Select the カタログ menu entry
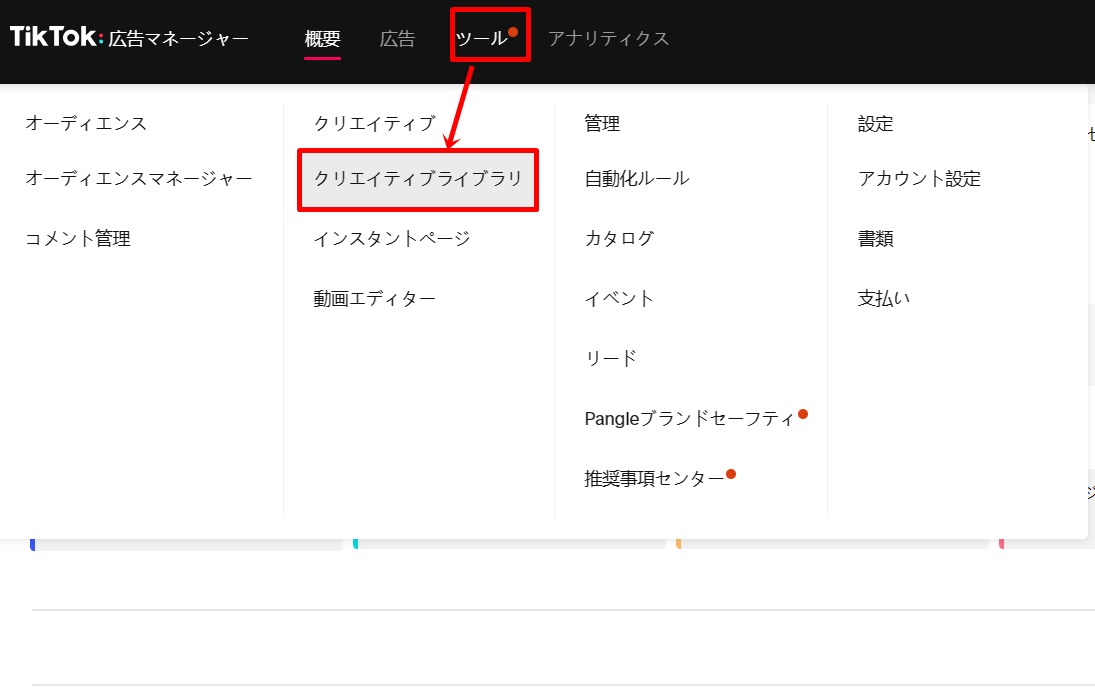The width and height of the screenshot is (1095, 690). (x=619, y=239)
